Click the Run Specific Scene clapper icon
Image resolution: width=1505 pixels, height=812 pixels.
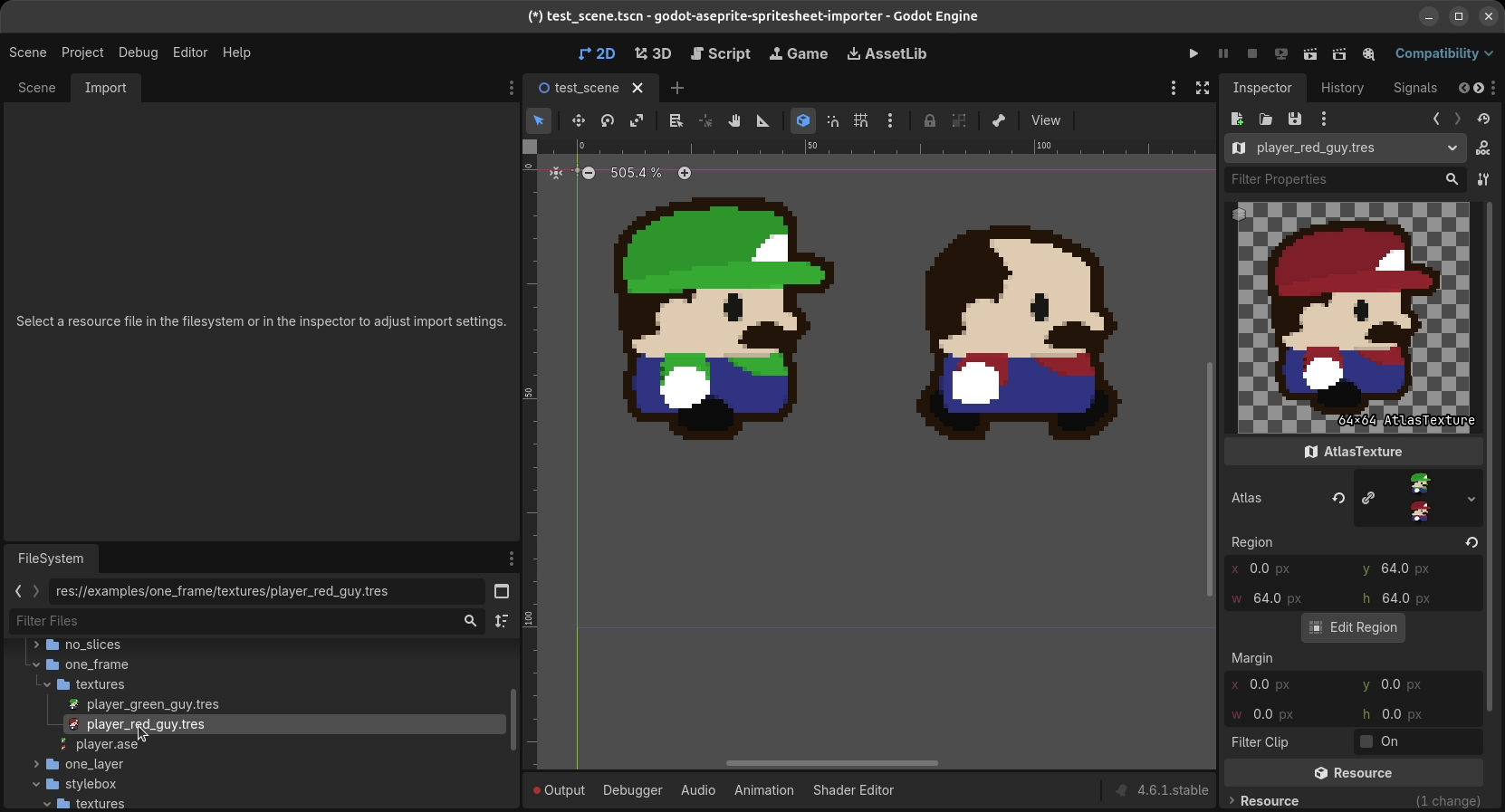pyautogui.click(x=1339, y=53)
